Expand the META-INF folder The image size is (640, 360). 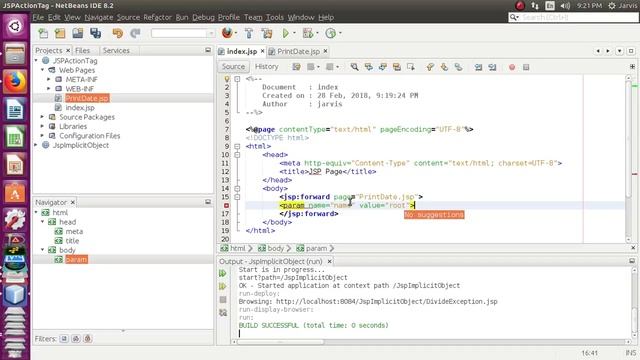[49, 79]
